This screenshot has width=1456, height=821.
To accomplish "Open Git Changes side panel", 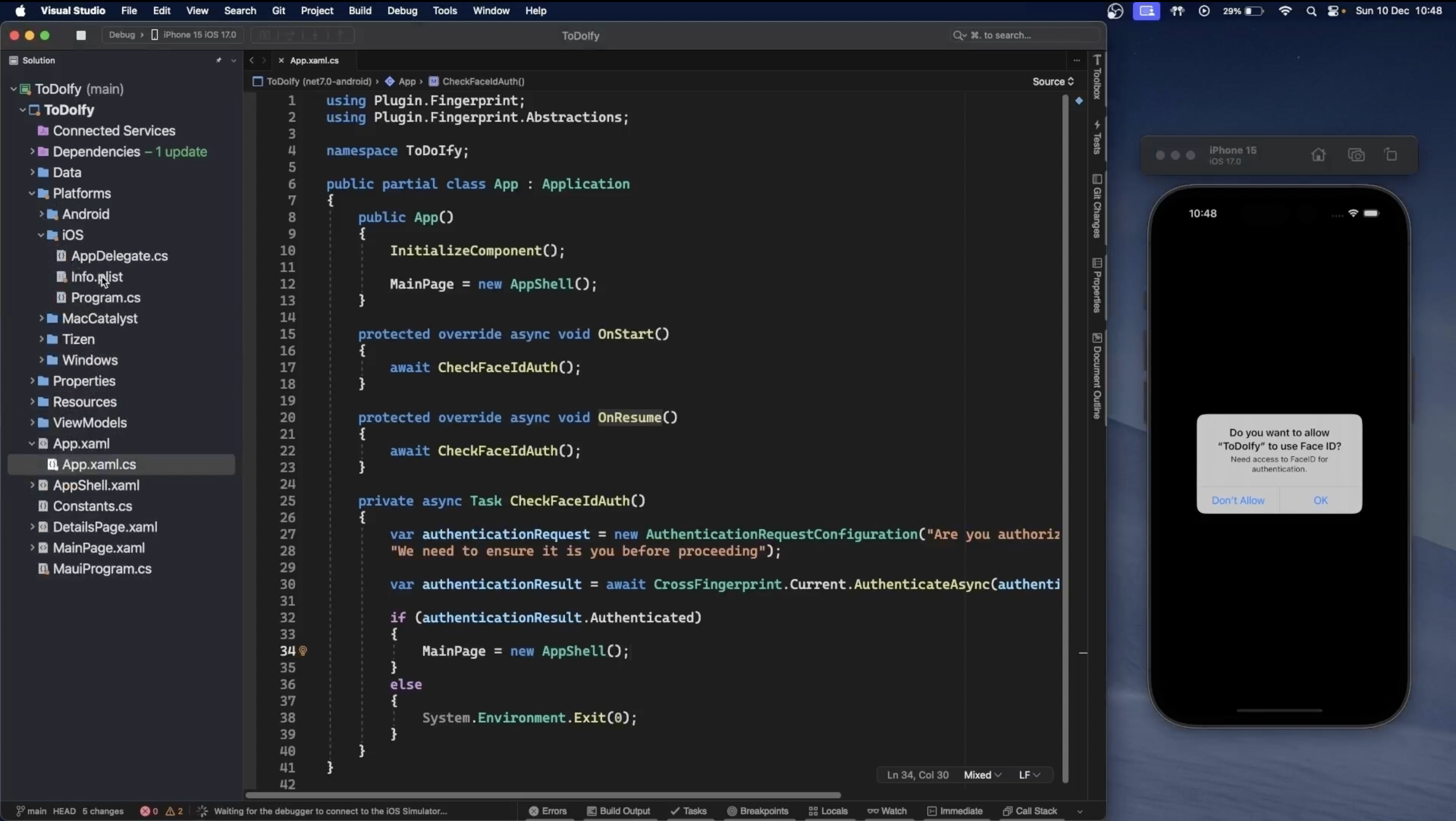I will click(1097, 206).
